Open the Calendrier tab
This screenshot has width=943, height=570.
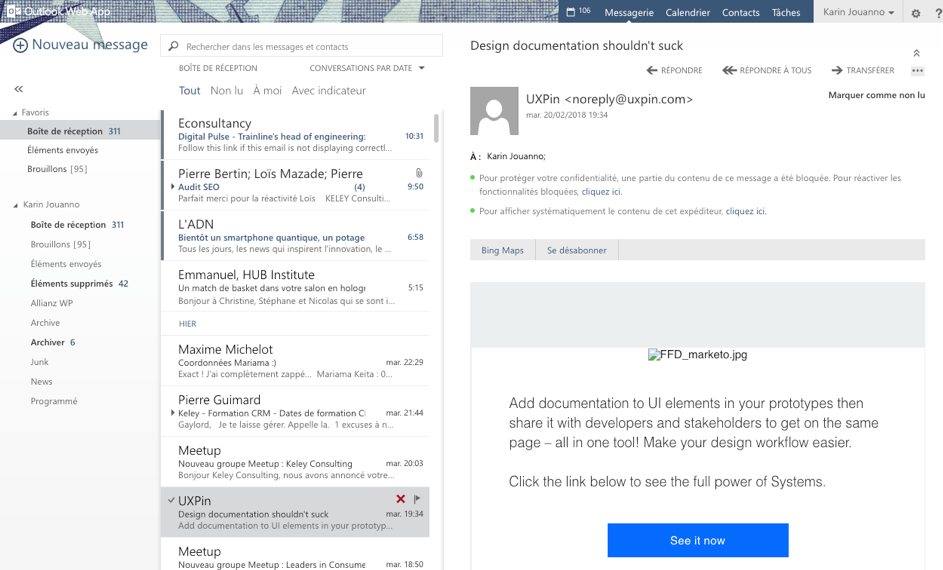687,12
